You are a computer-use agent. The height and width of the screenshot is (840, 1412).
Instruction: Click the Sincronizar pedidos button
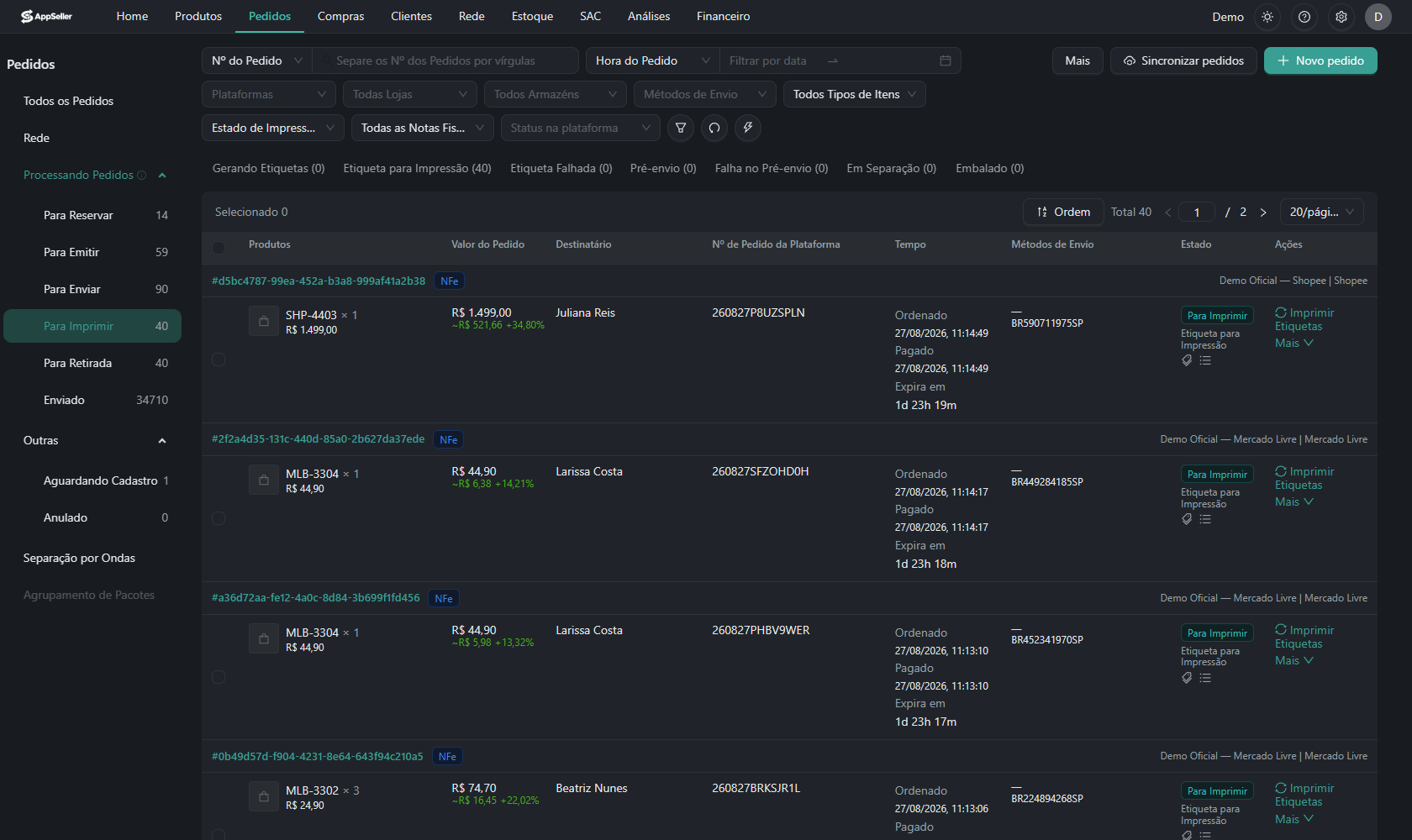[1183, 60]
